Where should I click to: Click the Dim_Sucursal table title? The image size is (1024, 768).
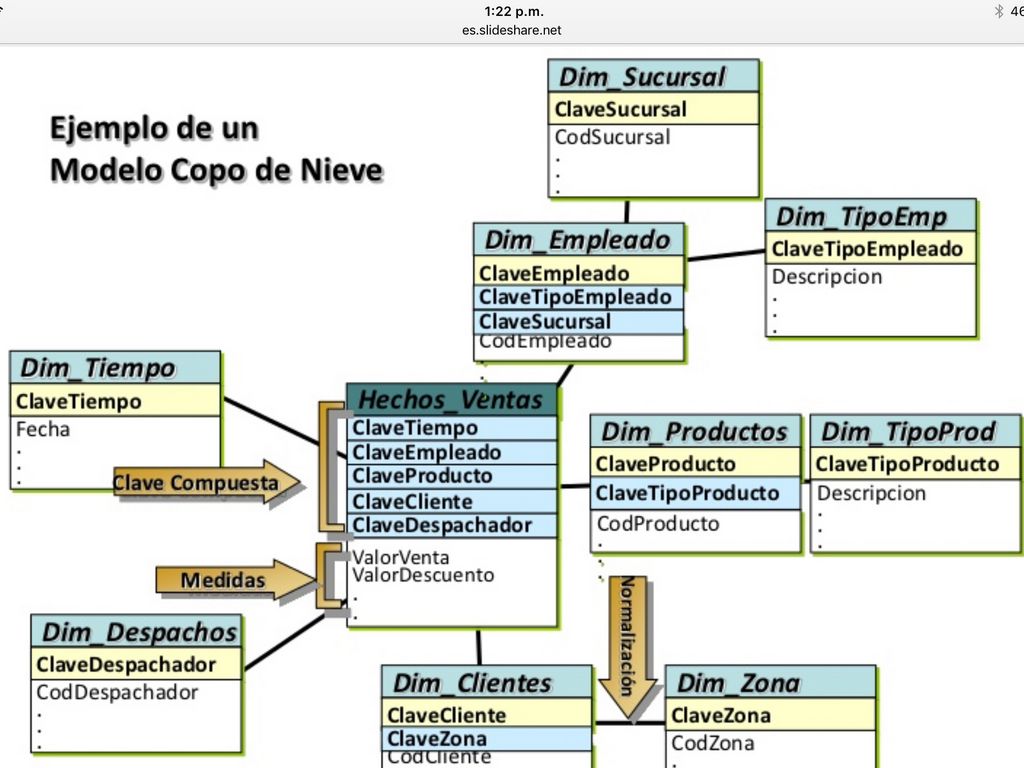(642, 77)
